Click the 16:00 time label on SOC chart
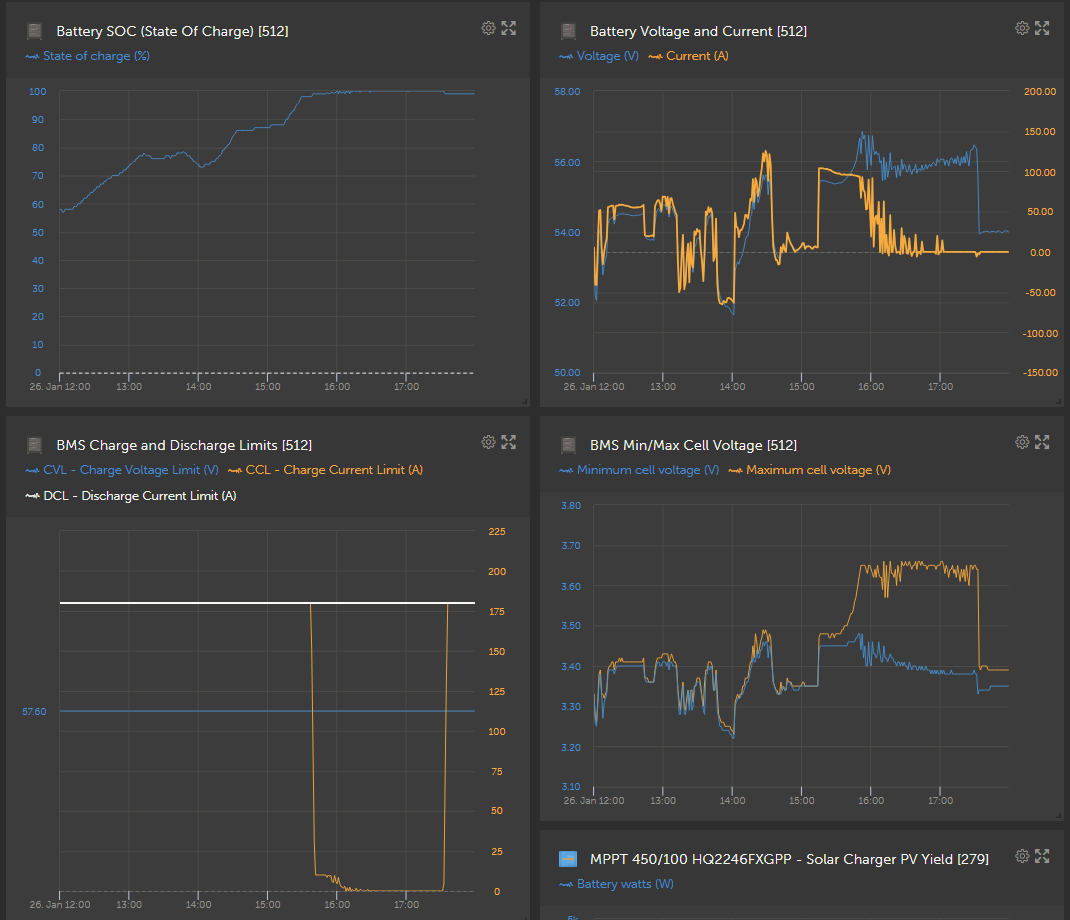The image size is (1070, 920). [337, 386]
